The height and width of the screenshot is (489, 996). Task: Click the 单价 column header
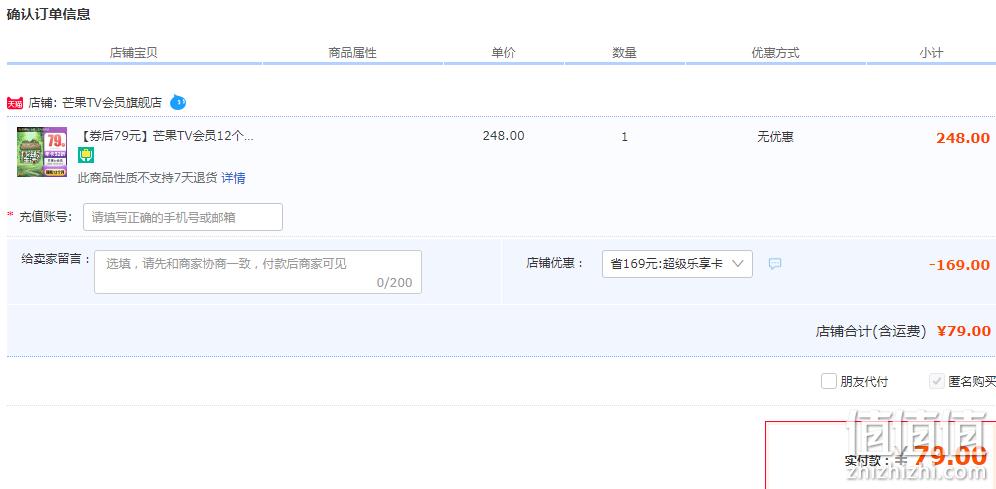[503, 53]
